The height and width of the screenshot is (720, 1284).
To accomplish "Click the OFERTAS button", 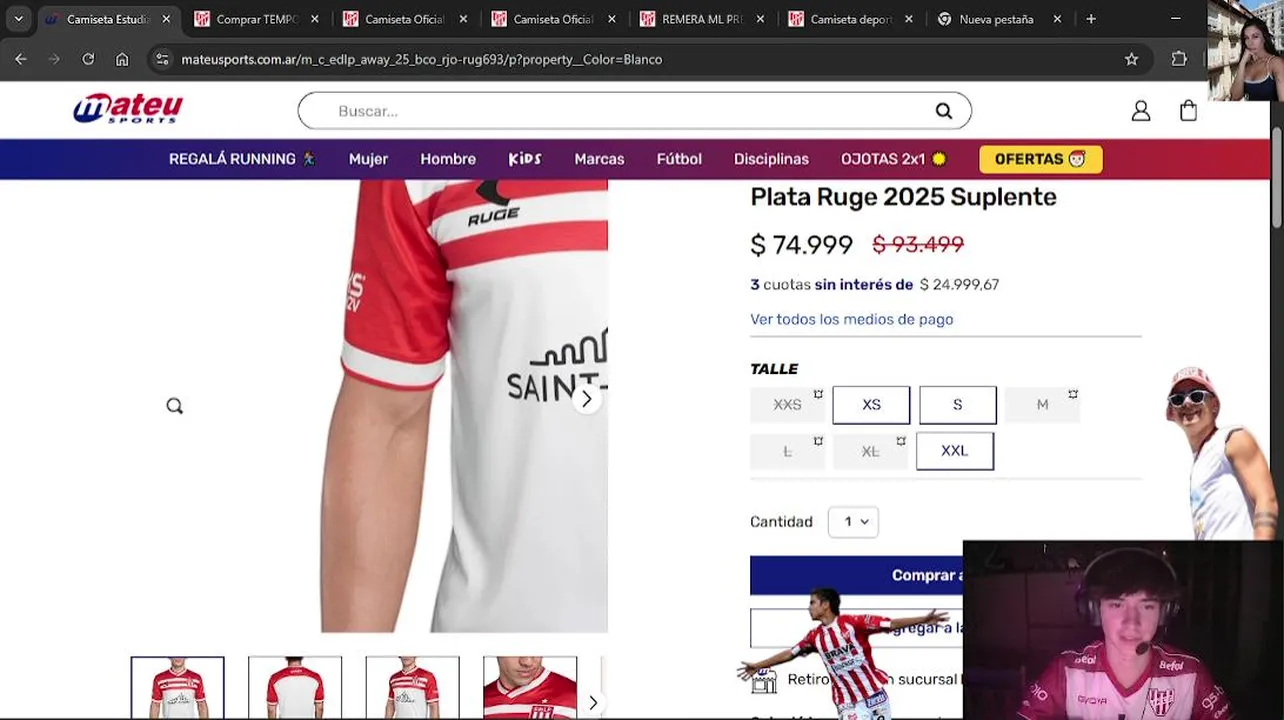I will point(1040,159).
